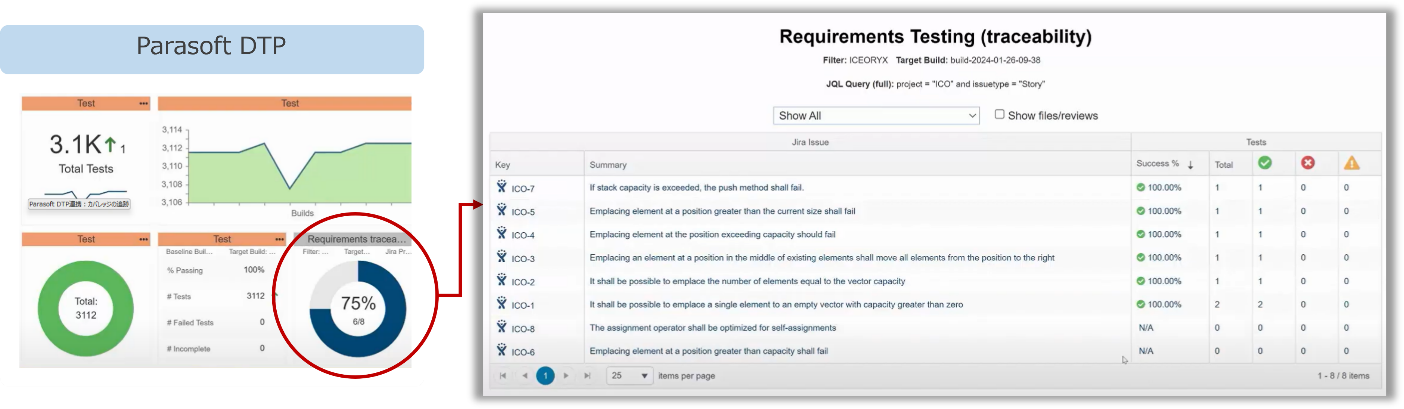Go to the first page of results
The height and width of the screenshot is (409, 1404).
[x=502, y=376]
